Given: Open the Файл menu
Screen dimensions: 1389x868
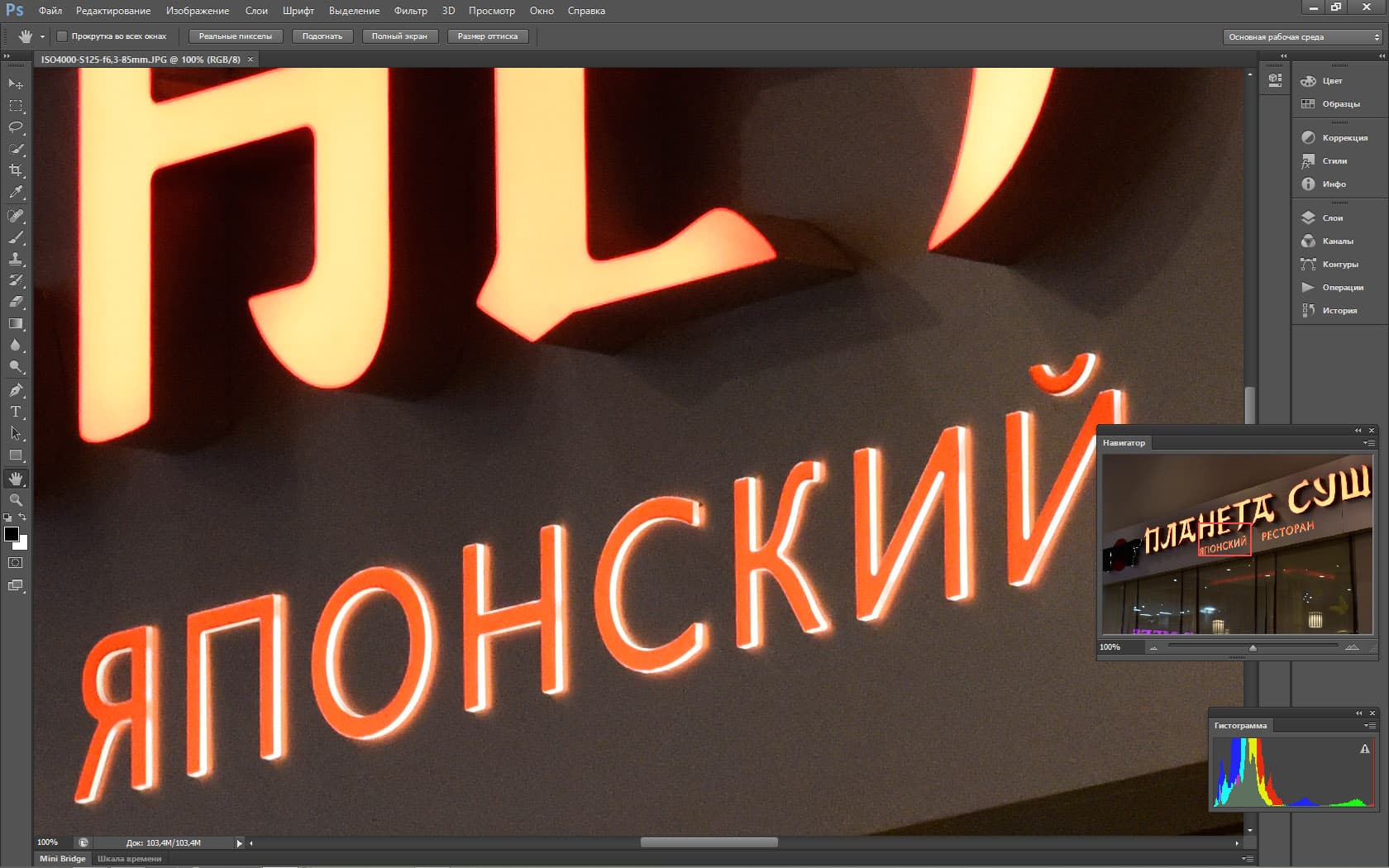Looking at the screenshot, I should (50, 11).
